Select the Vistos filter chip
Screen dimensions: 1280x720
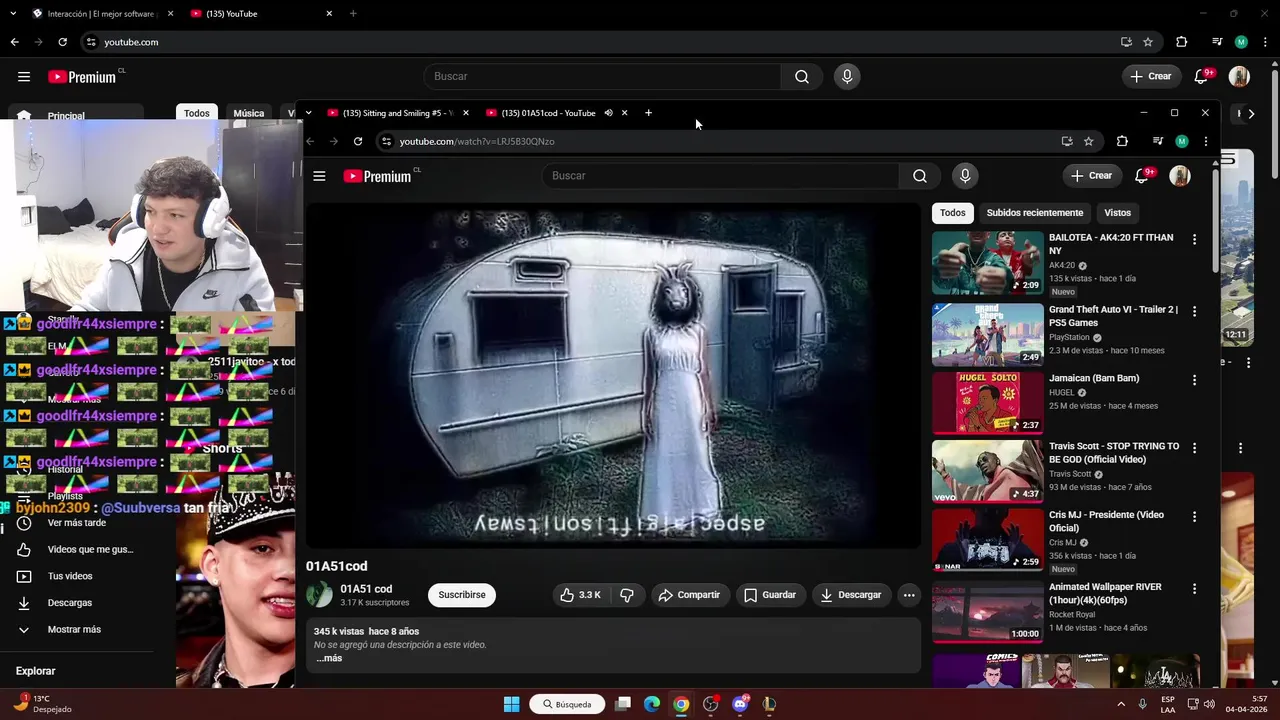[1117, 213]
